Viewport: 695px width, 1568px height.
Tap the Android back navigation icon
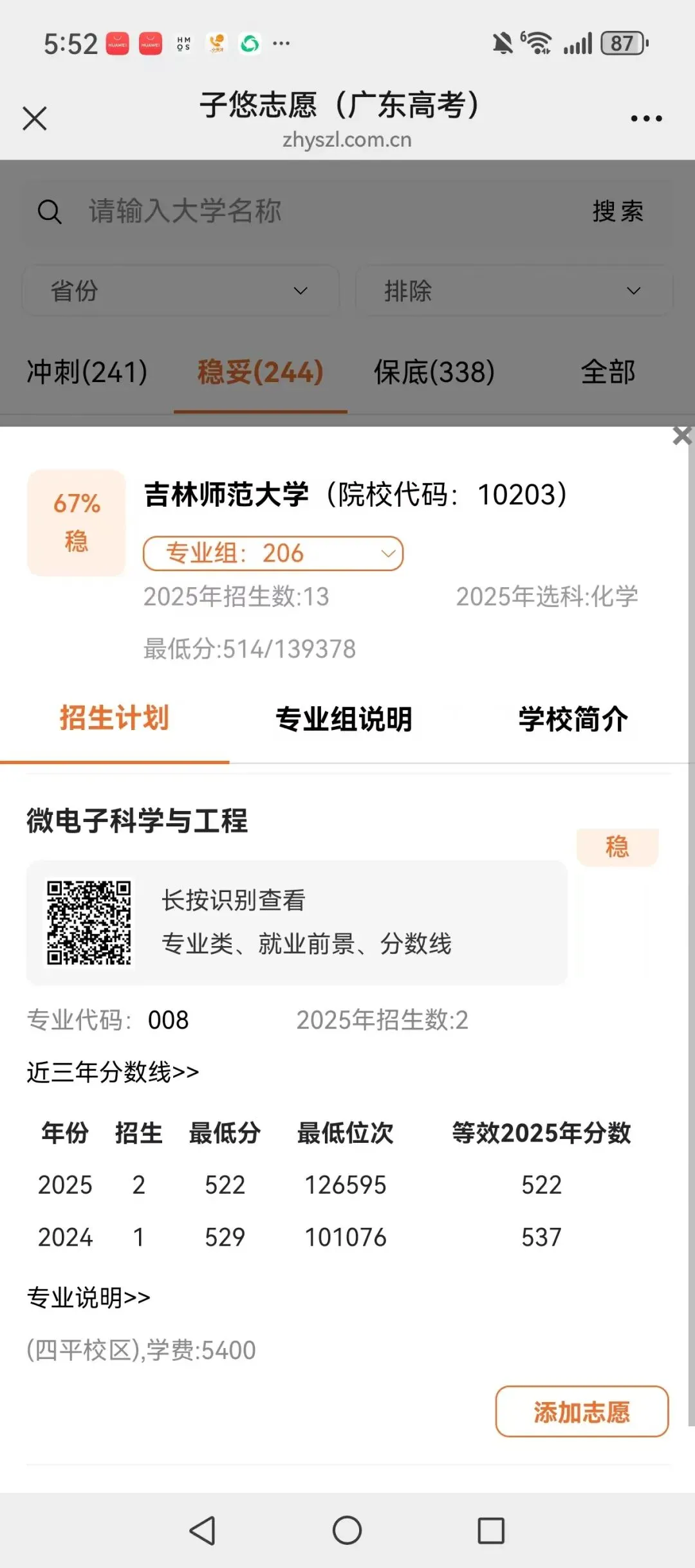(x=203, y=1531)
